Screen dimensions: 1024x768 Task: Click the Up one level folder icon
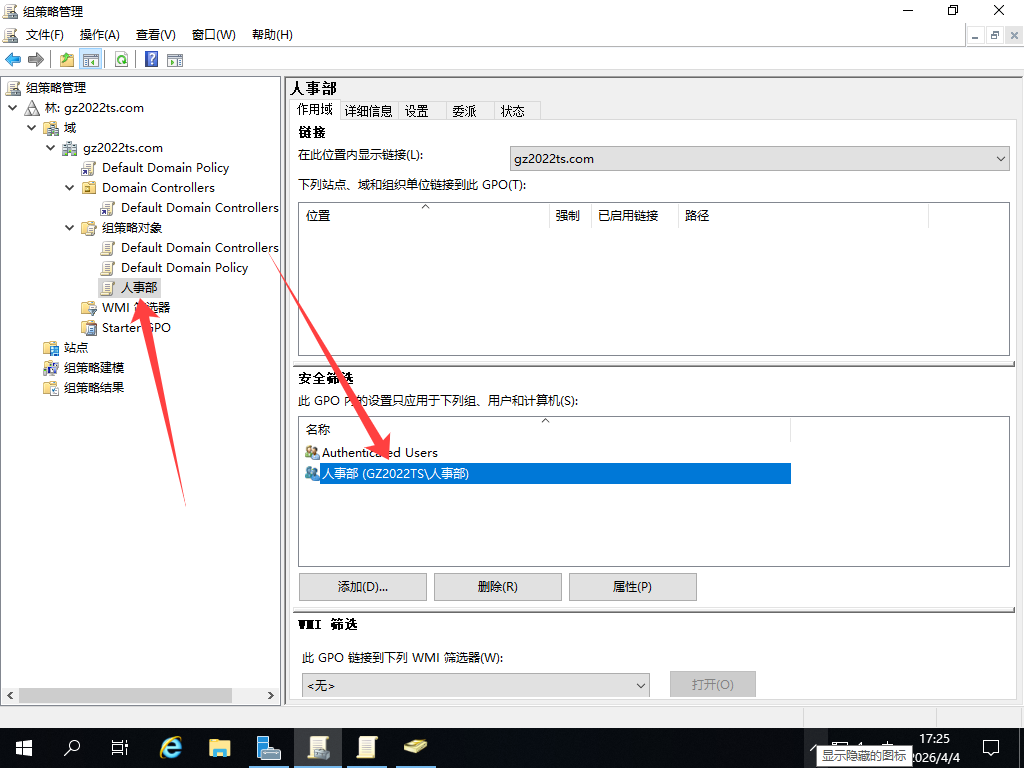coord(67,59)
